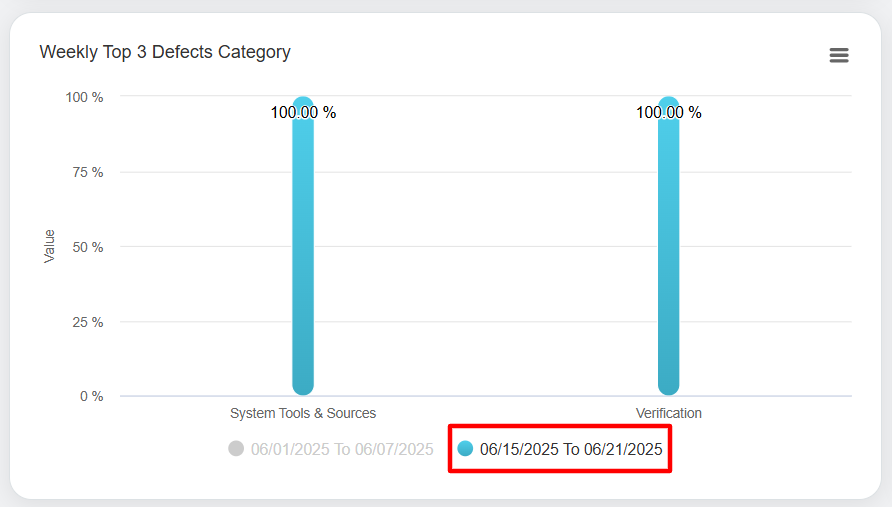Viewport: 892px width, 507px height.
Task: Show the 06/01/2025 To 06/07/2025 series
Action: point(342,449)
